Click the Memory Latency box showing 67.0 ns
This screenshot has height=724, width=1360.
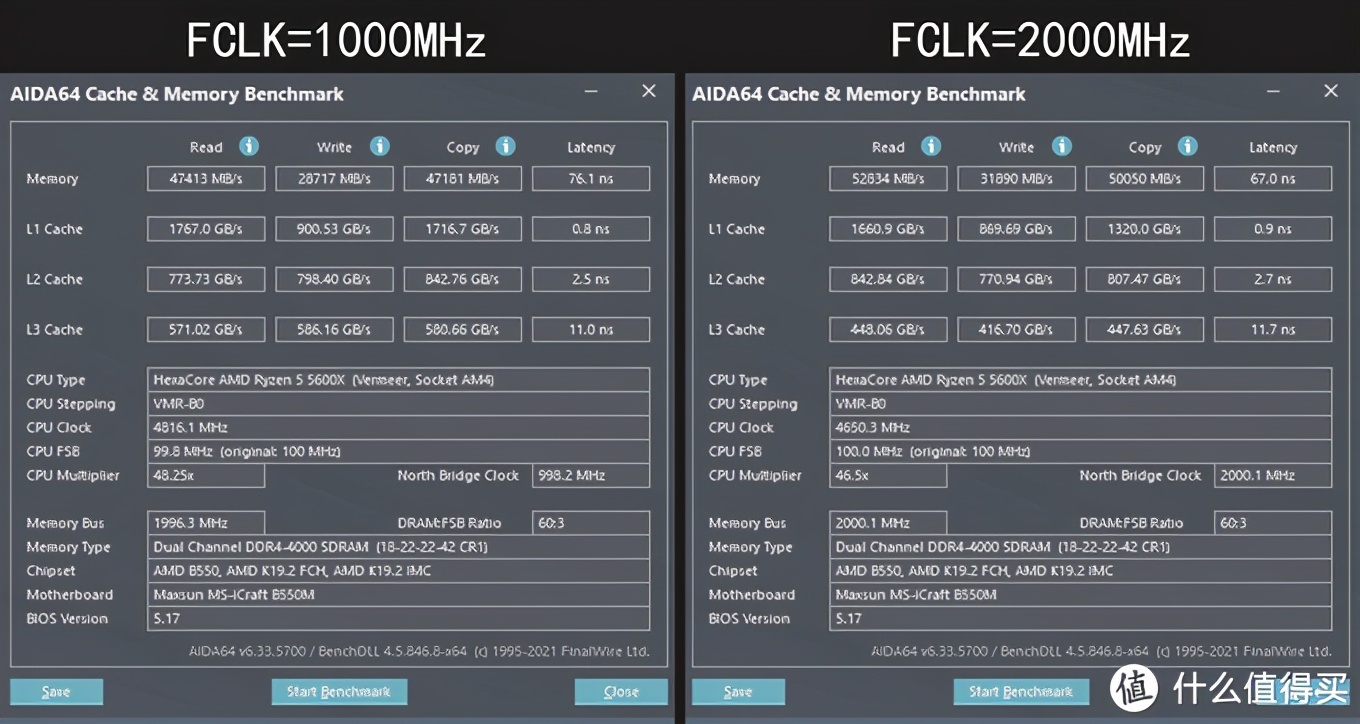(1272, 178)
